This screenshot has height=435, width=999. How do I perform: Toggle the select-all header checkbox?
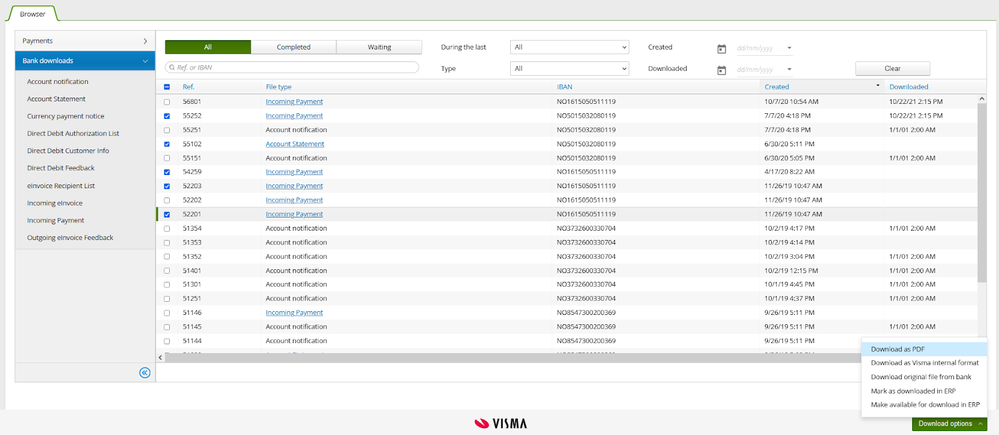167,87
